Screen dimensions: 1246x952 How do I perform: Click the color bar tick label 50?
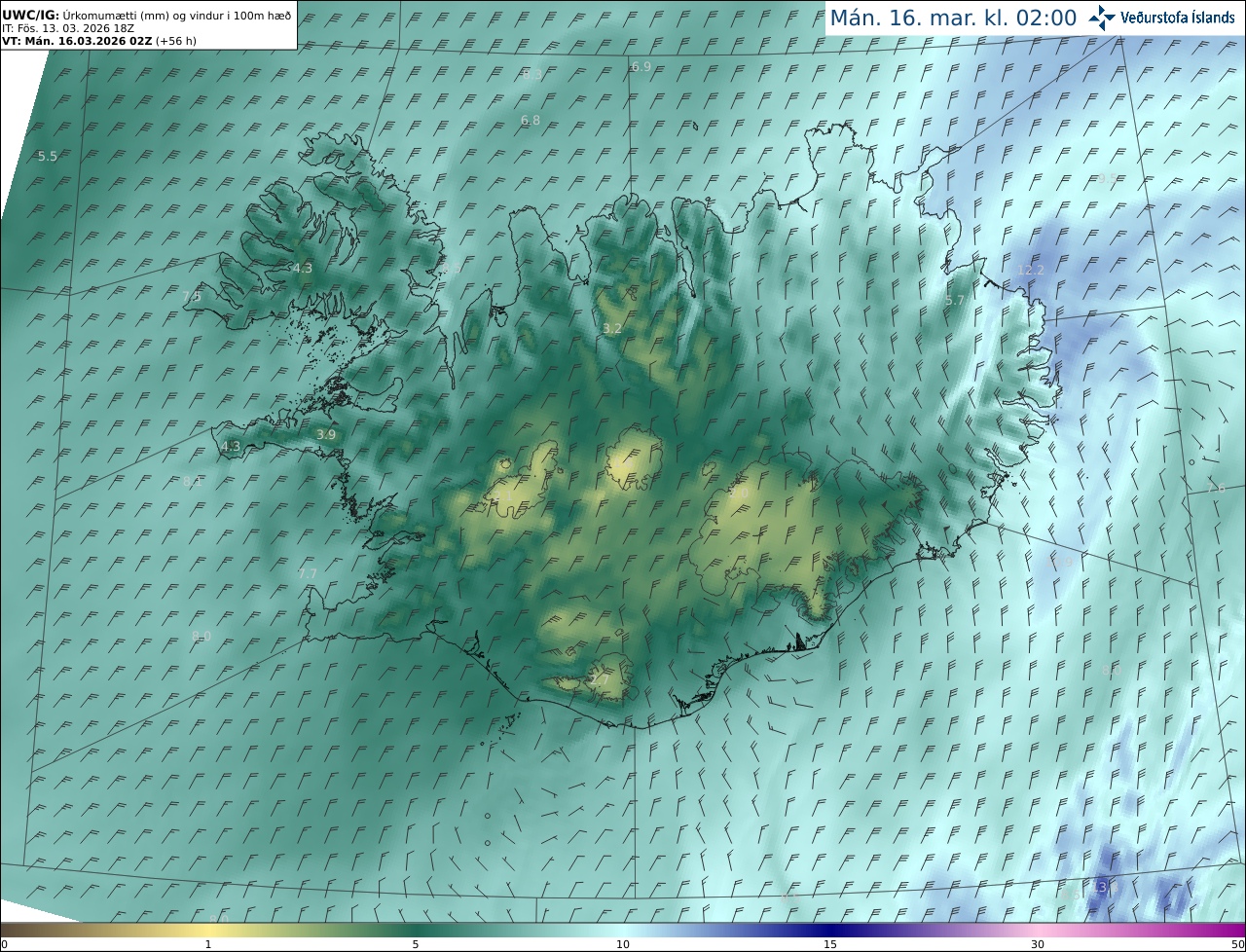click(x=1237, y=945)
